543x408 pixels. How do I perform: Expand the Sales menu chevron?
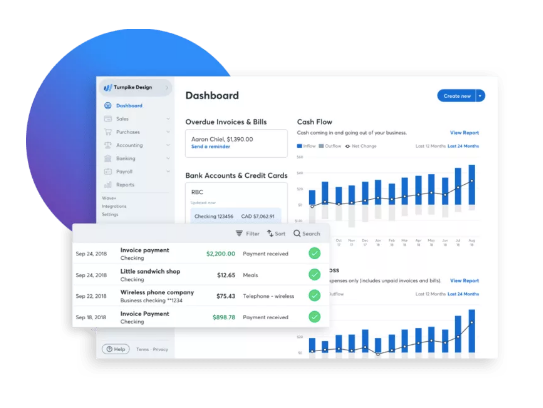click(168, 119)
